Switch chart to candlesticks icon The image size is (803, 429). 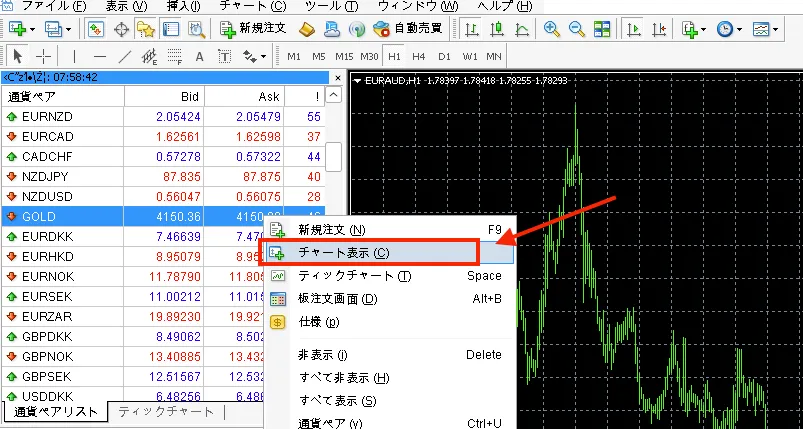[496, 29]
